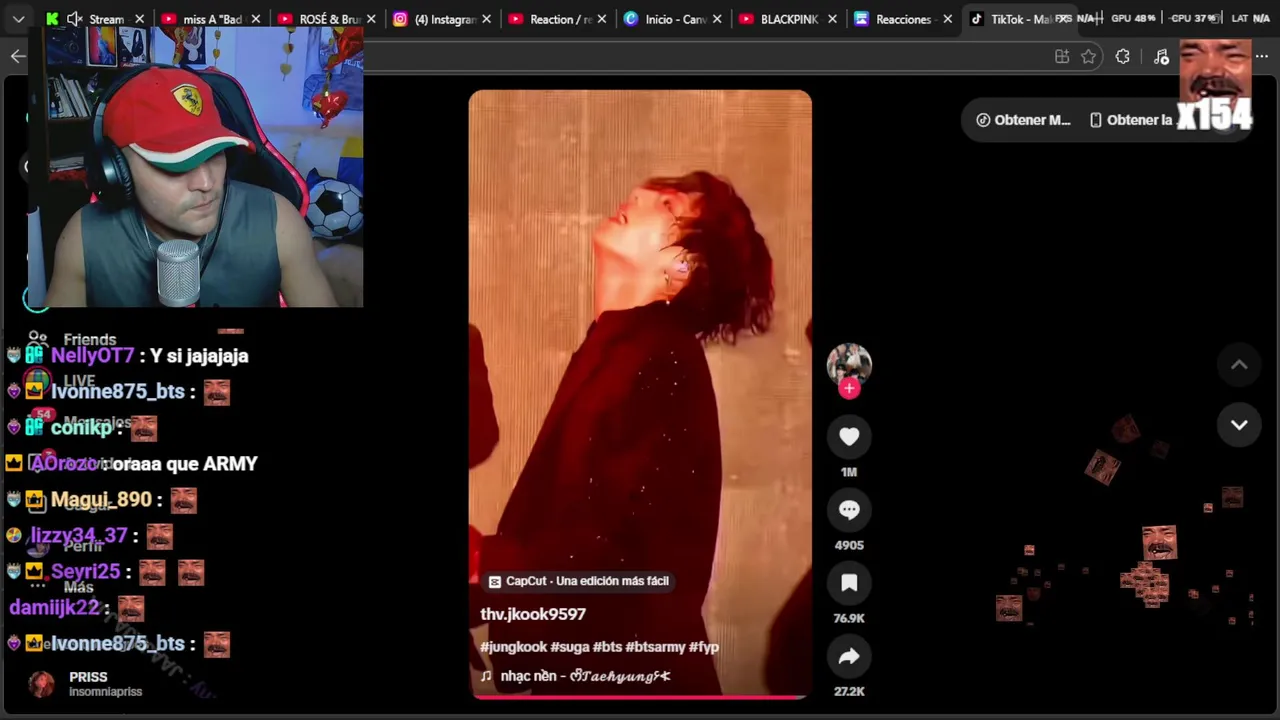This screenshot has width=1280, height=720.
Task: Close the Inicio - Canva tab
Action: tap(717, 19)
